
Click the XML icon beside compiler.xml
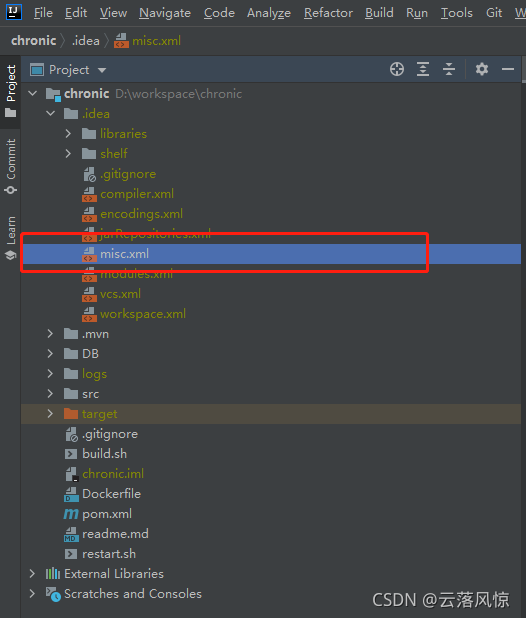click(x=89, y=194)
